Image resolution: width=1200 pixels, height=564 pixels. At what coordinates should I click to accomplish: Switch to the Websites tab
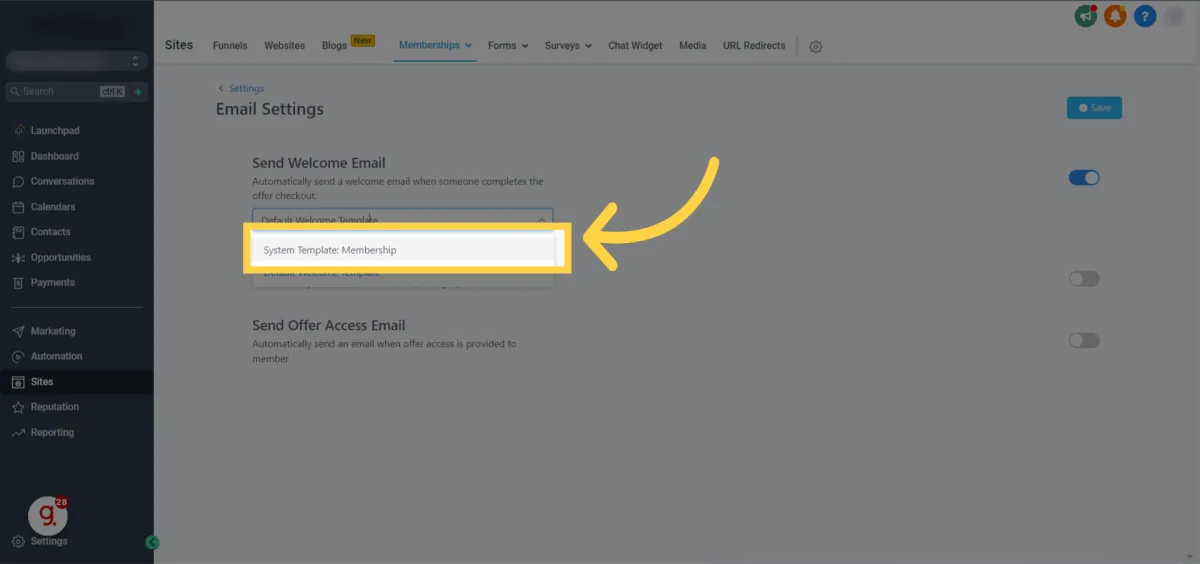[285, 46]
